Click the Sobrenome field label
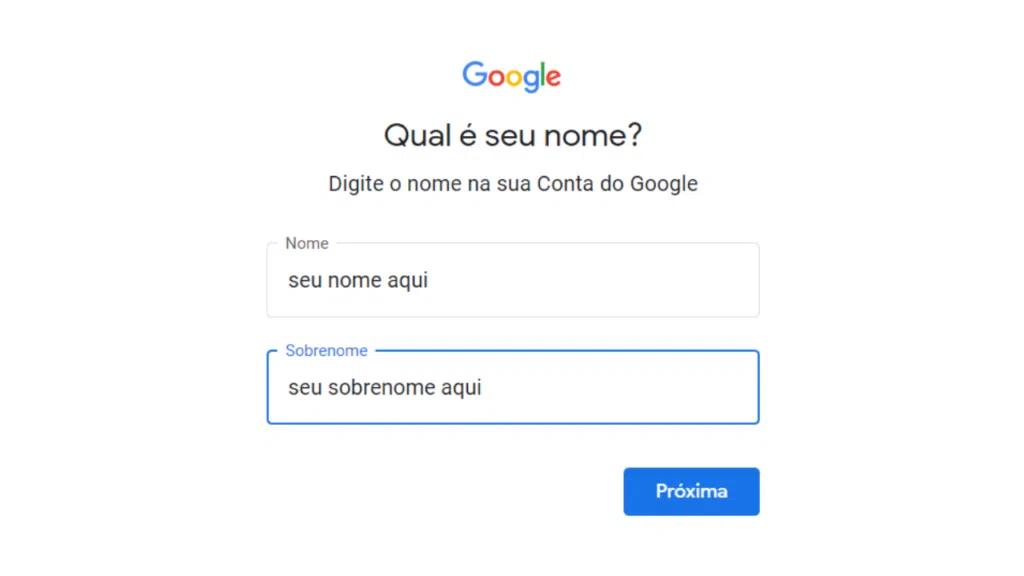1024x576 pixels. pos(326,350)
